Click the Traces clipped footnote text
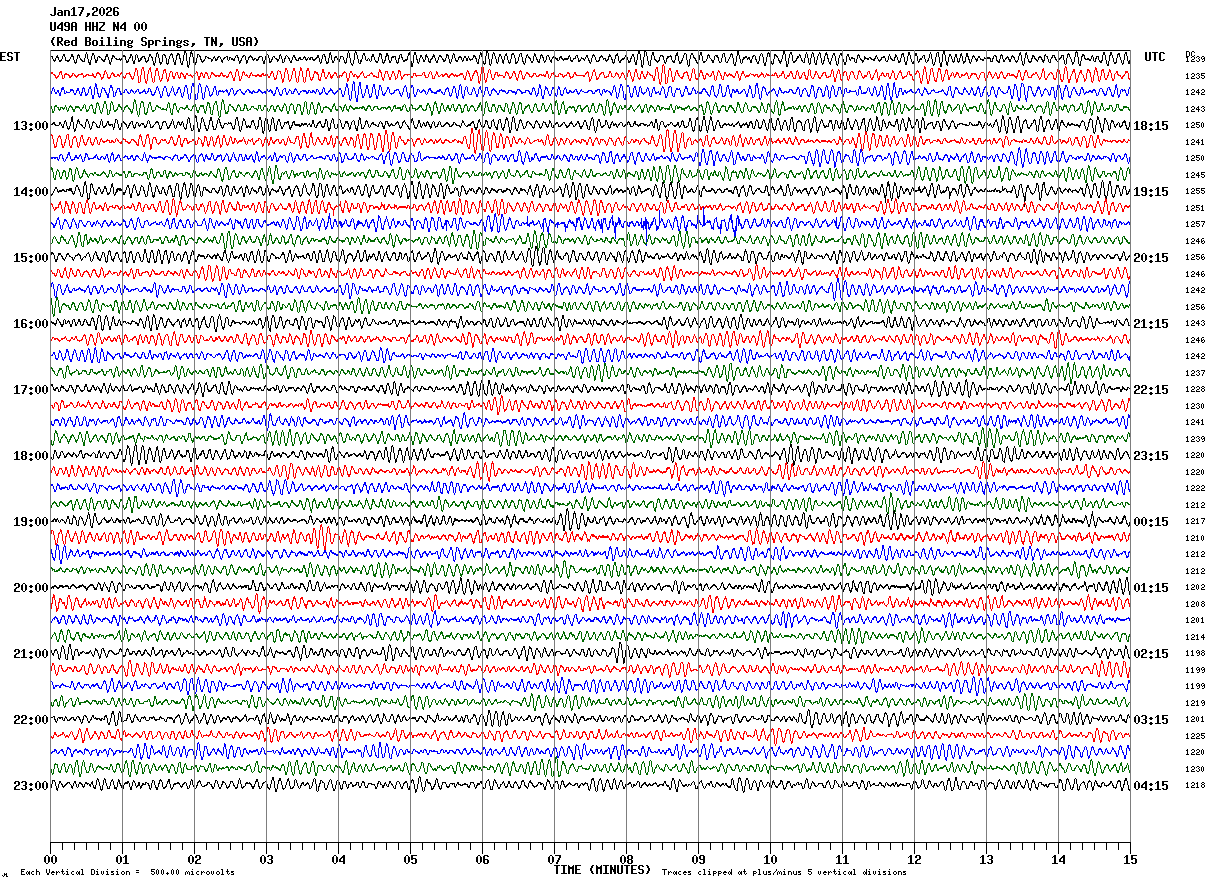Screen dimensions: 1210x886 (x=784, y=873)
